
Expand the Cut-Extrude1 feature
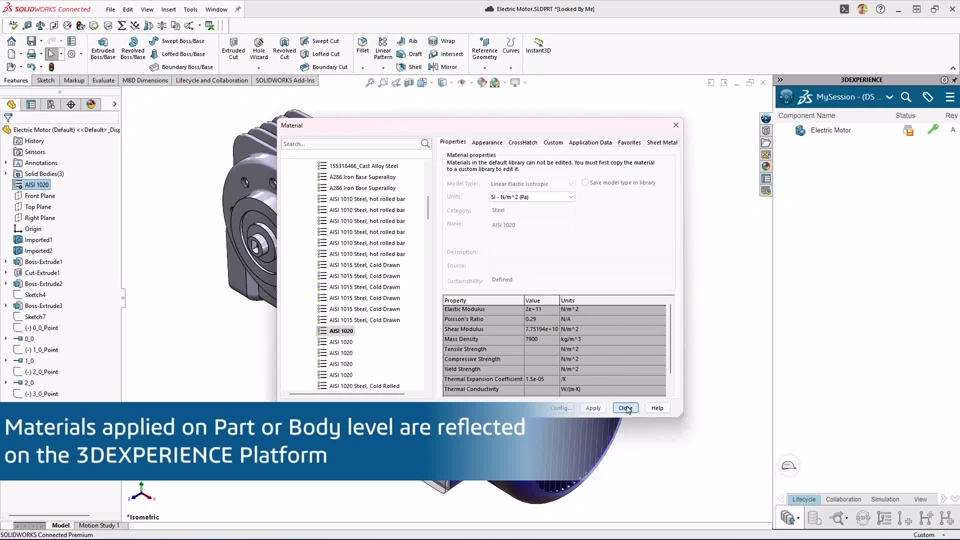pos(6,273)
